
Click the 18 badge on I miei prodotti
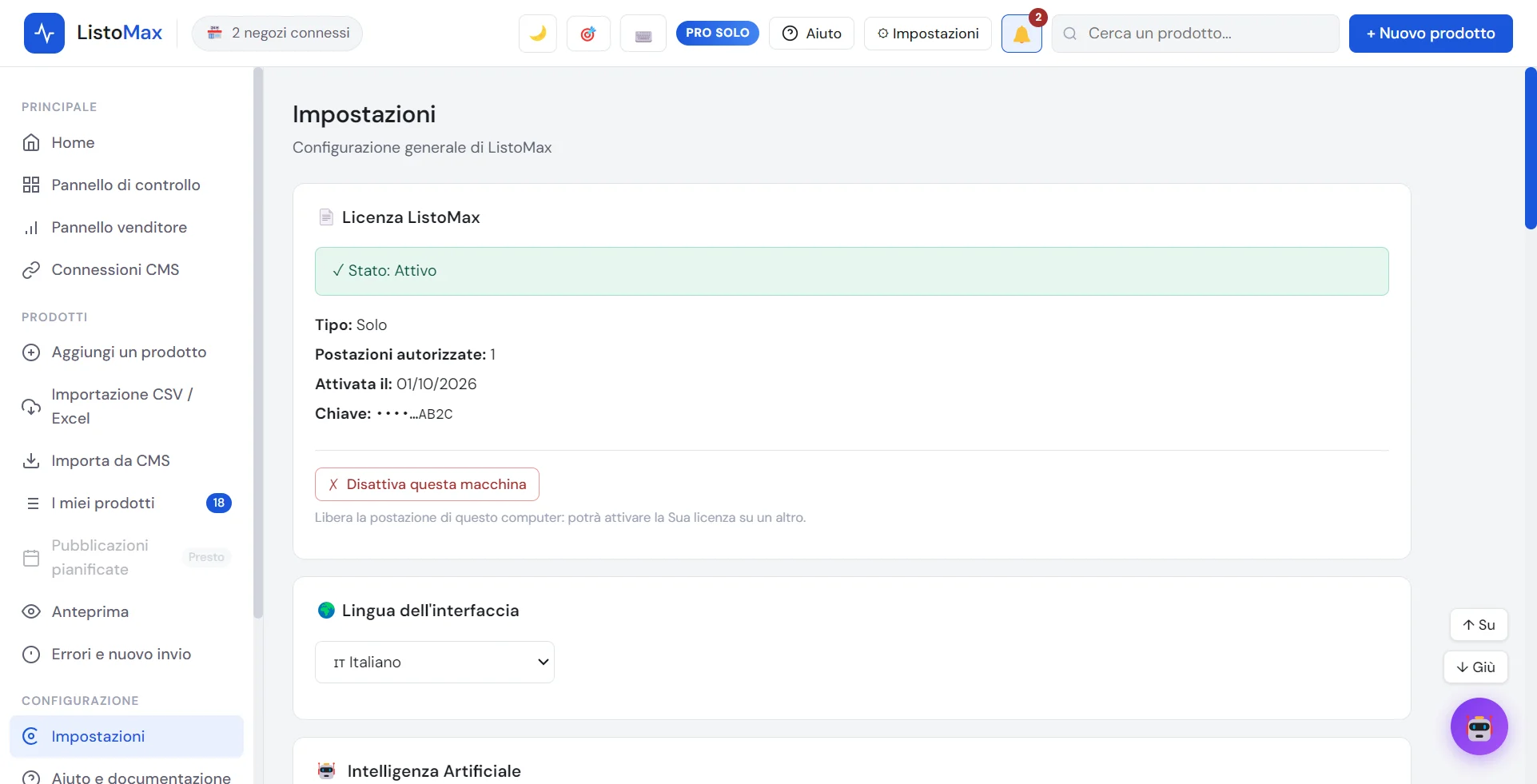219,503
